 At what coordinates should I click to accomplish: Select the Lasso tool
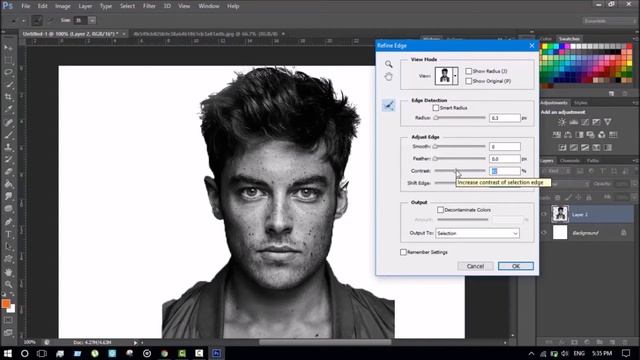click(8, 73)
